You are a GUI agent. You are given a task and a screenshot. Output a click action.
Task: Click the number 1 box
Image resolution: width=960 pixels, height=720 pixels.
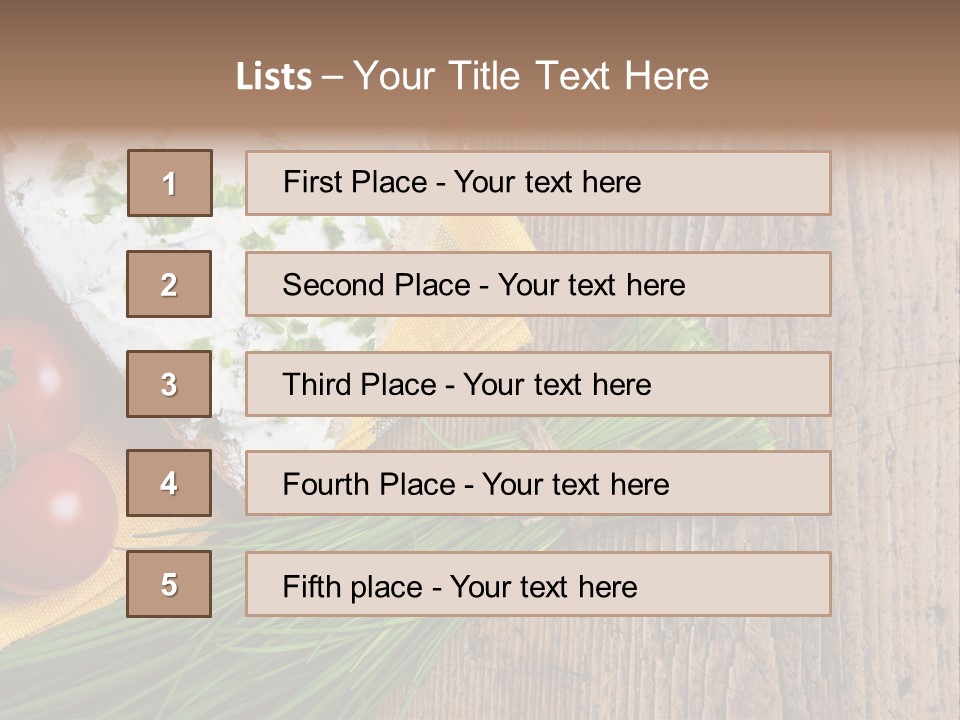pyautogui.click(x=169, y=183)
